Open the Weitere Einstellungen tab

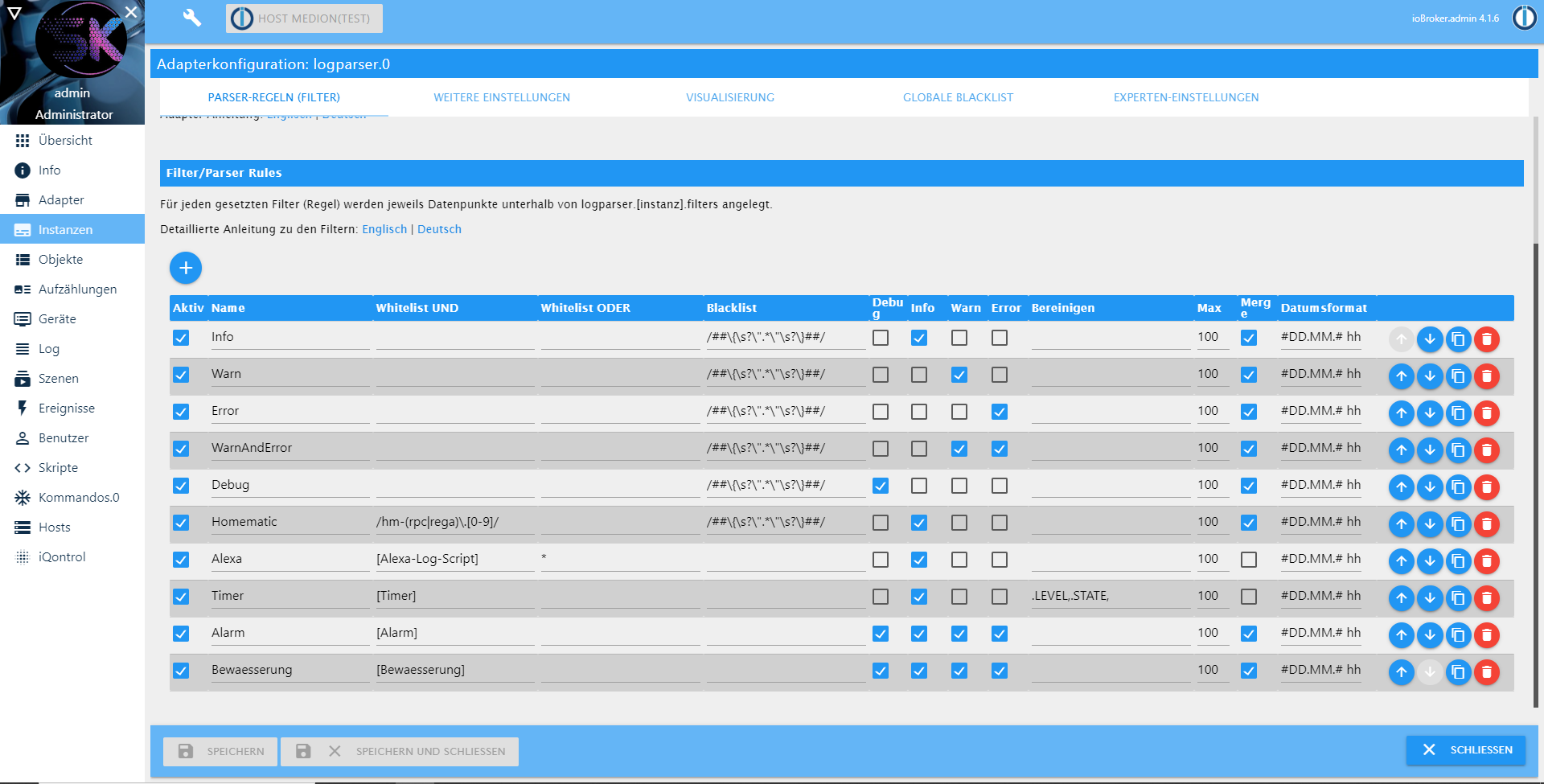coord(502,97)
